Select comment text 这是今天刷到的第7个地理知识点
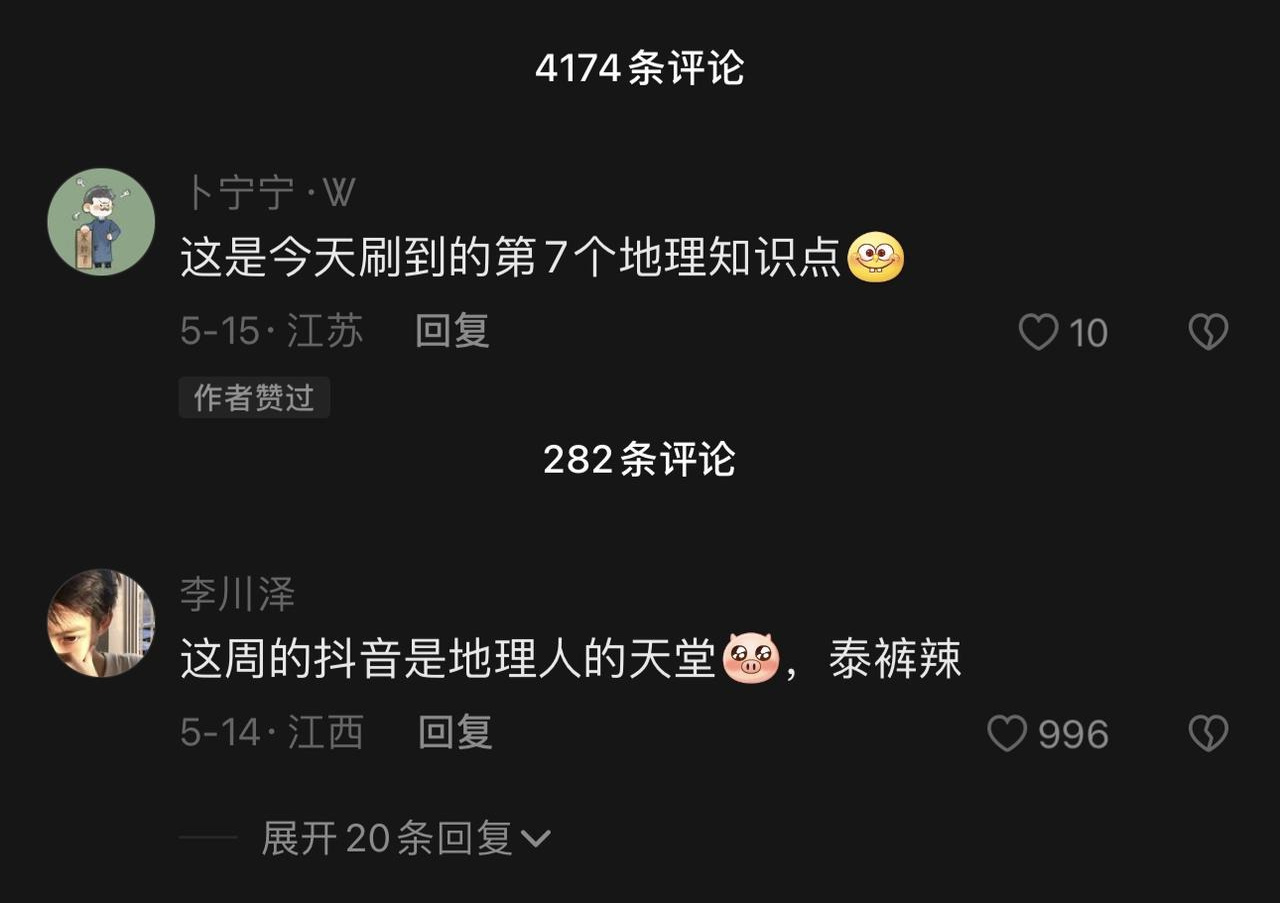The width and height of the screenshot is (1280, 903). pyautogui.click(x=511, y=259)
